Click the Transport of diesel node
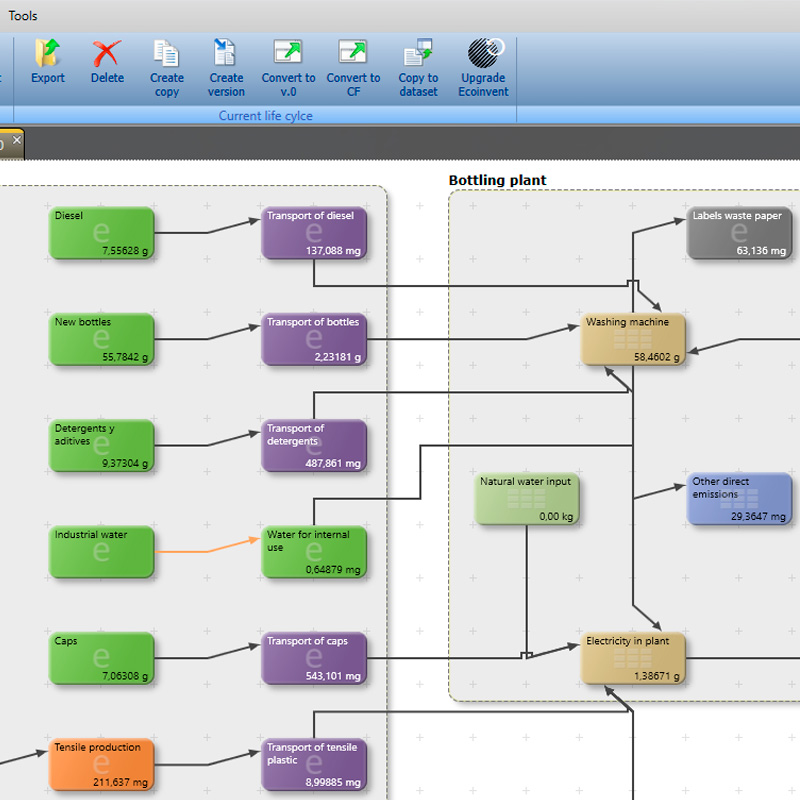The width and height of the screenshot is (800, 800). click(x=314, y=233)
